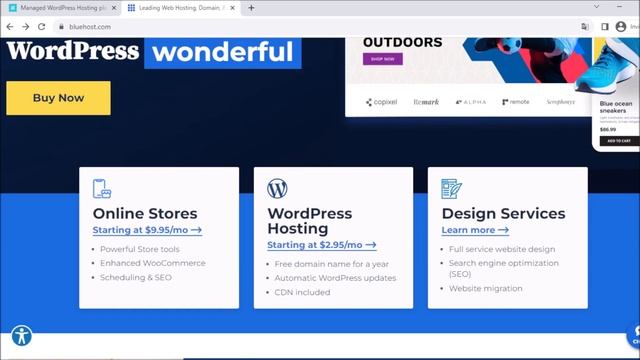Toggle the browser side panel icon
The width and height of the screenshot is (640, 360).
[605, 27]
